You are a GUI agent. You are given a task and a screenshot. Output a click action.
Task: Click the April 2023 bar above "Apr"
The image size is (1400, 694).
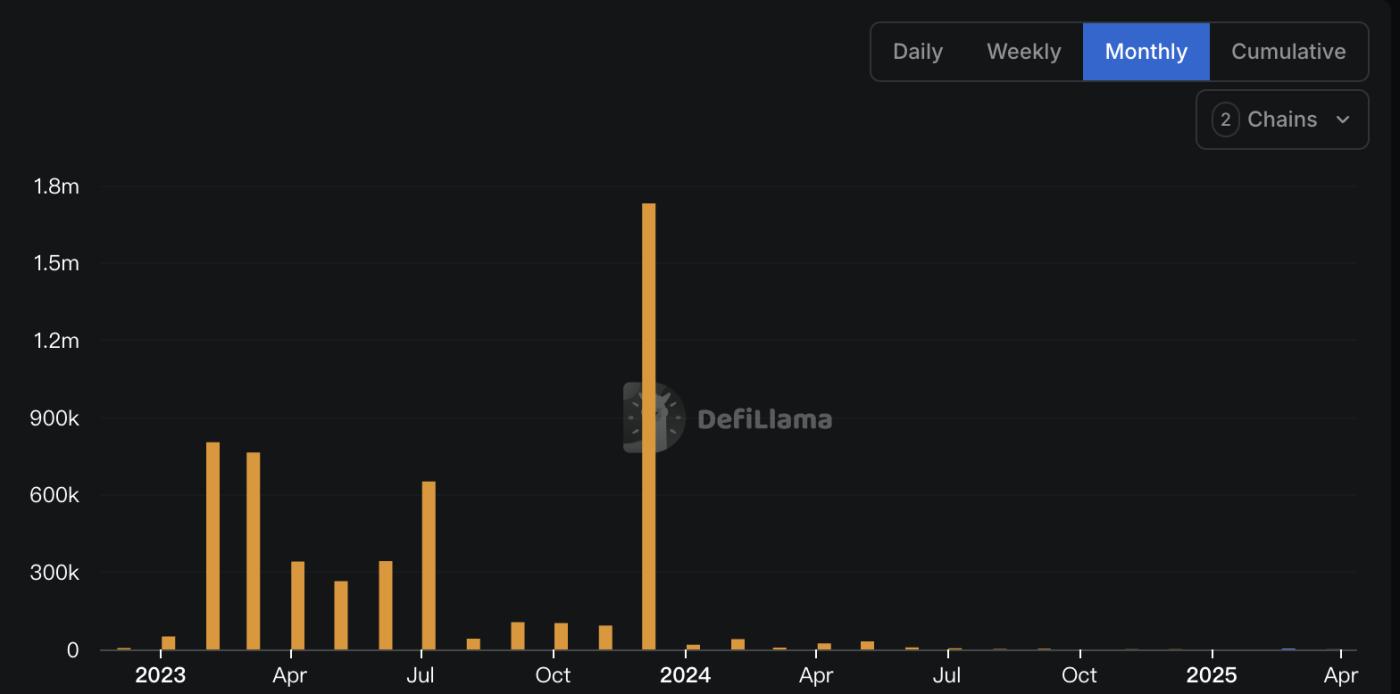298,606
